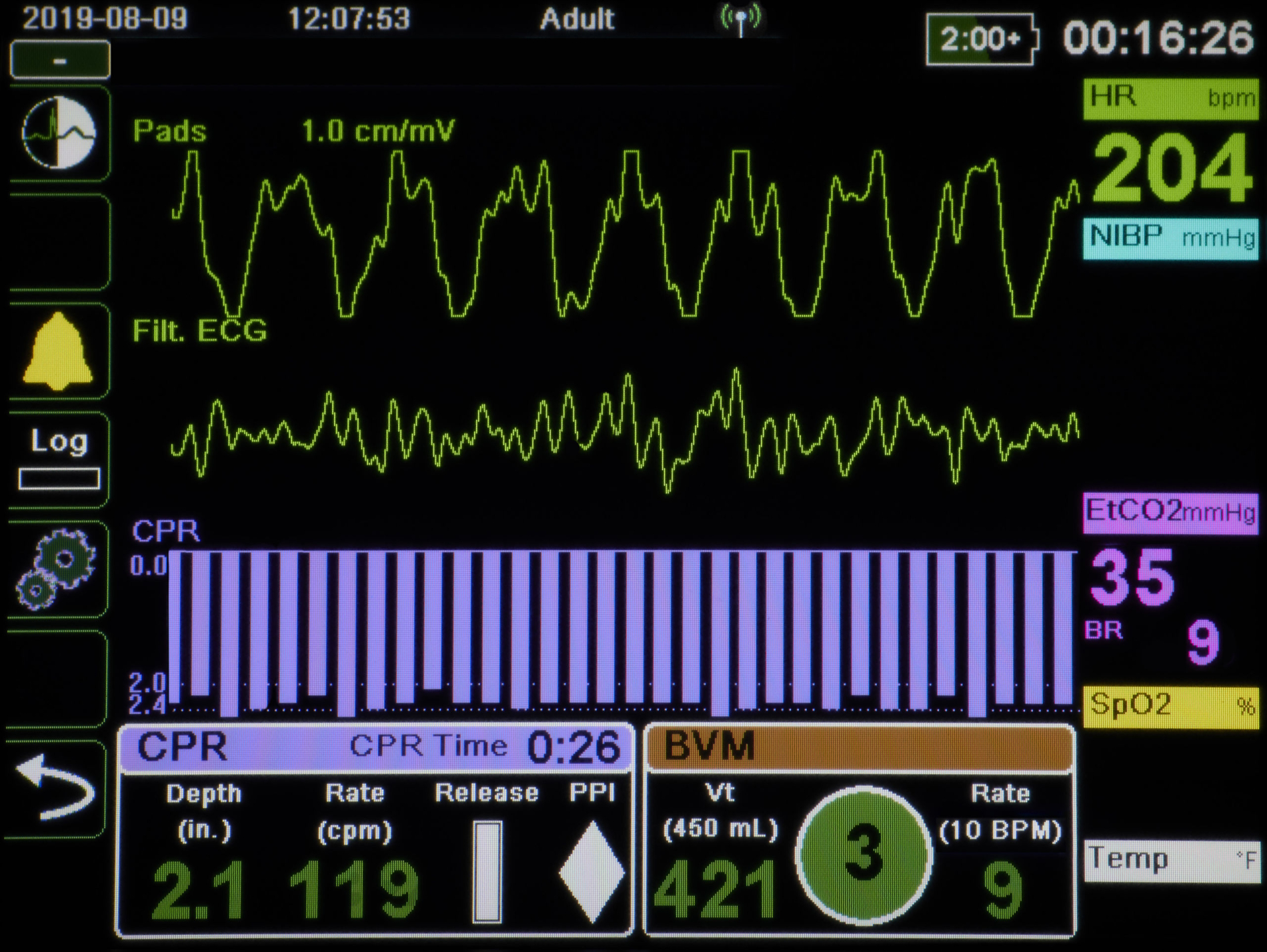Tap the green BVM countdown circle
This screenshot has width=1267, height=952.
pyautogui.click(x=864, y=855)
